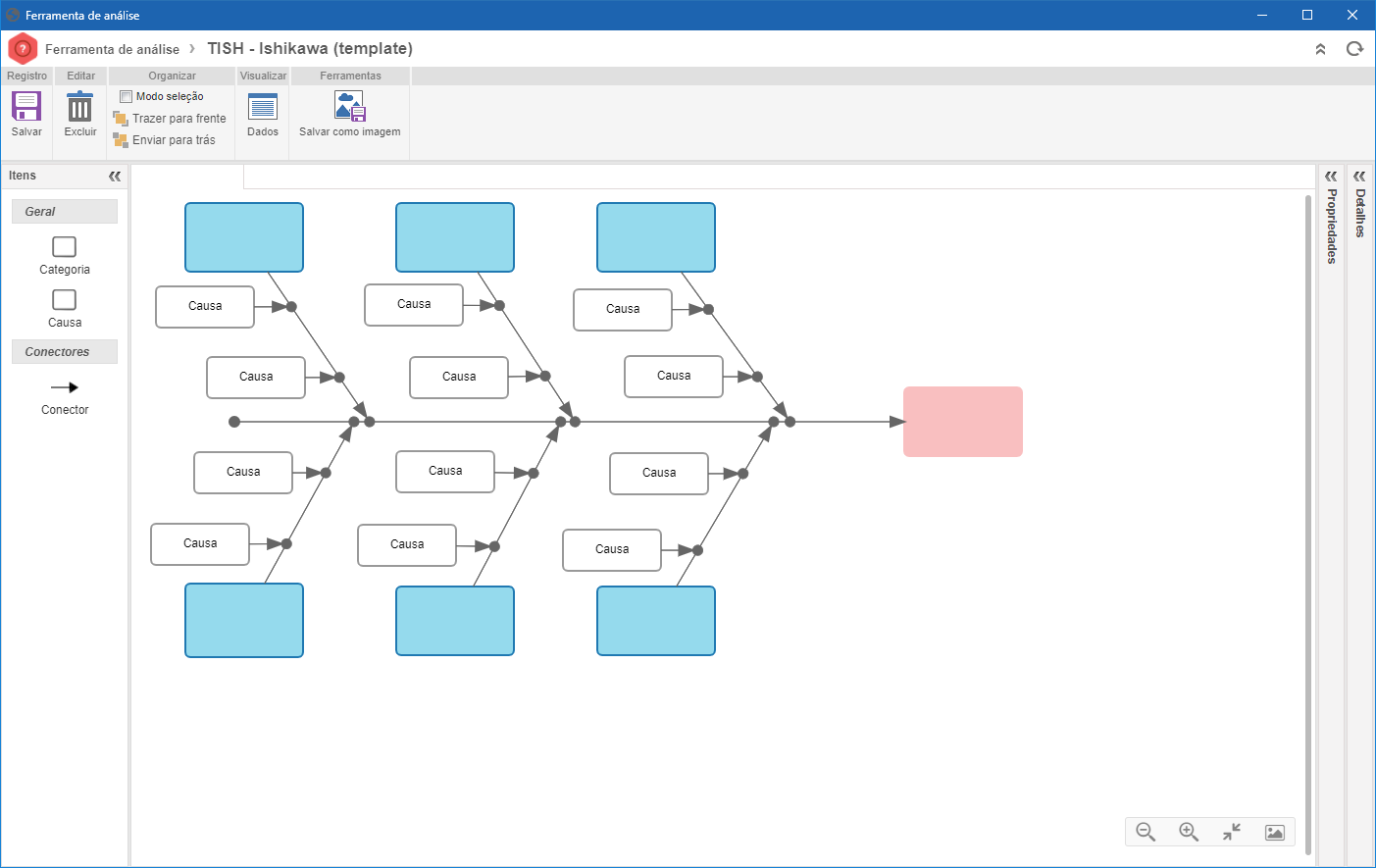This screenshot has width=1376, height=868.
Task: Select the pink effect box
Action: (963, 422)
